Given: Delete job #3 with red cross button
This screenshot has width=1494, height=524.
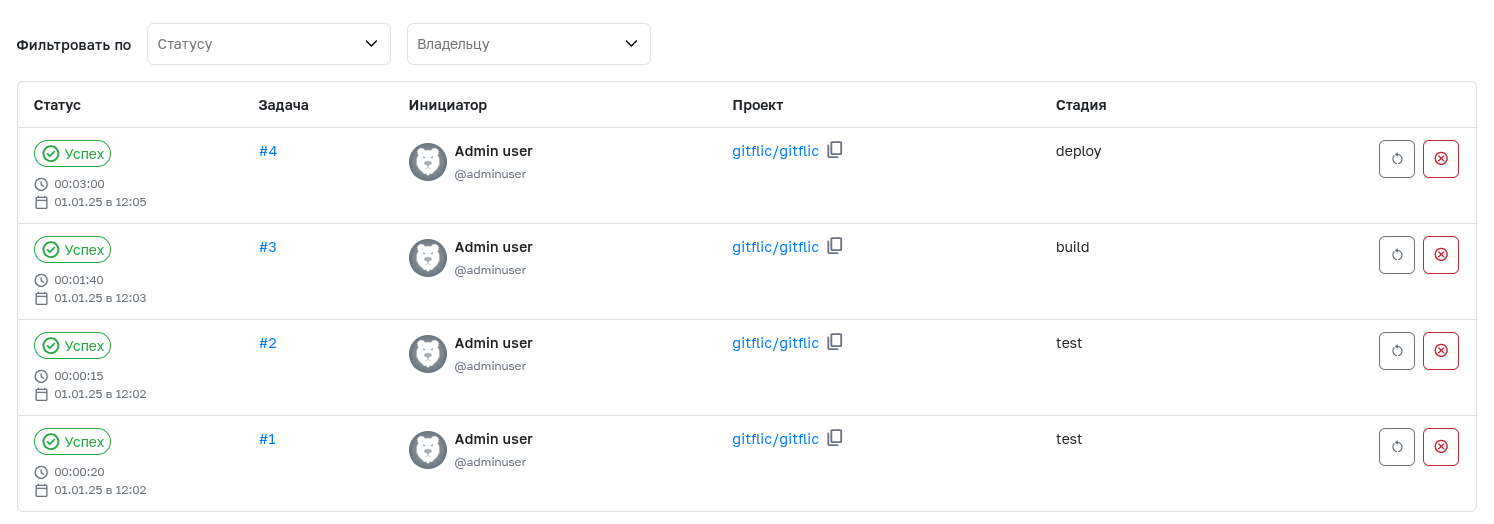Looking at the screenshot, I should pos(1440,255).
